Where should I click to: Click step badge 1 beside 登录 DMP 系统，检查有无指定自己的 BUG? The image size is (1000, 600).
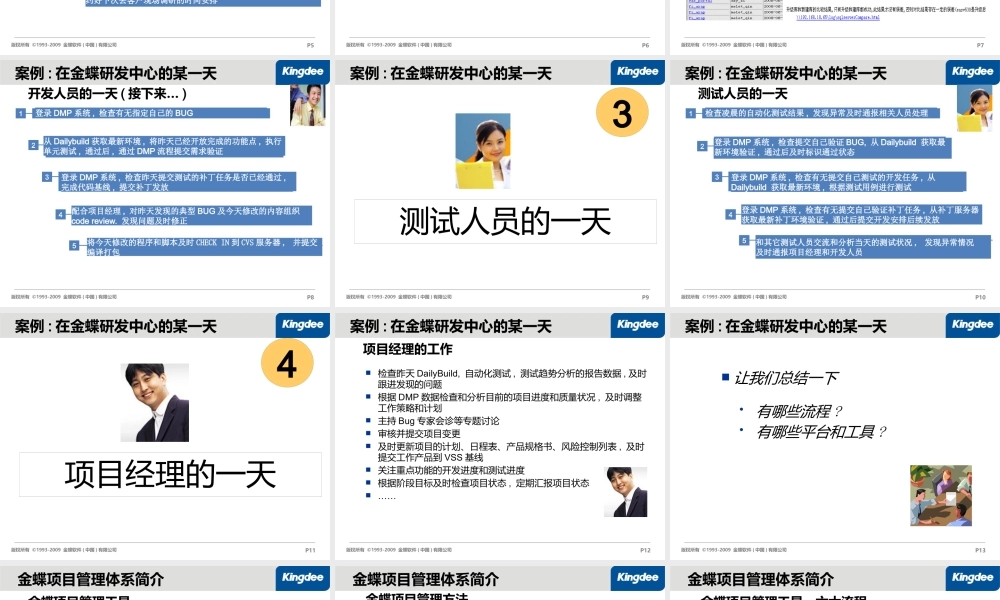[x=21, y=113]
